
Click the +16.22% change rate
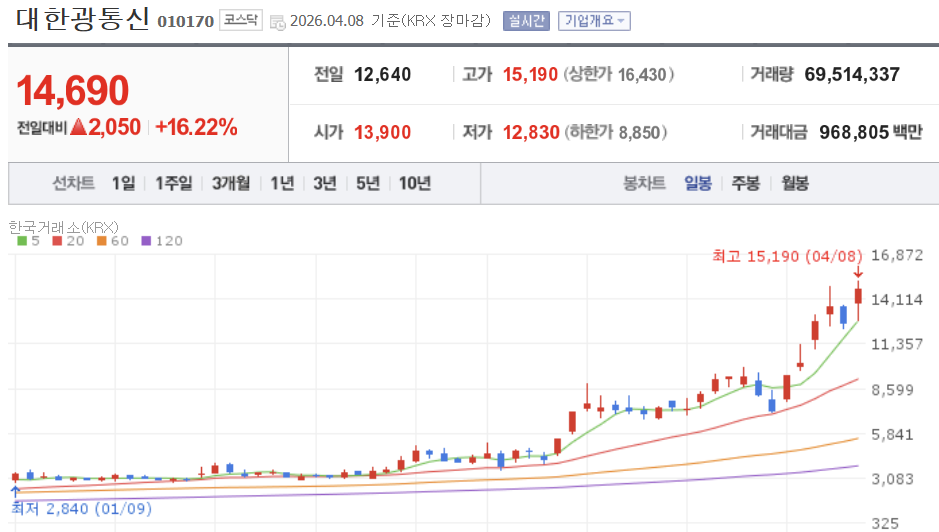click(196, 127)
